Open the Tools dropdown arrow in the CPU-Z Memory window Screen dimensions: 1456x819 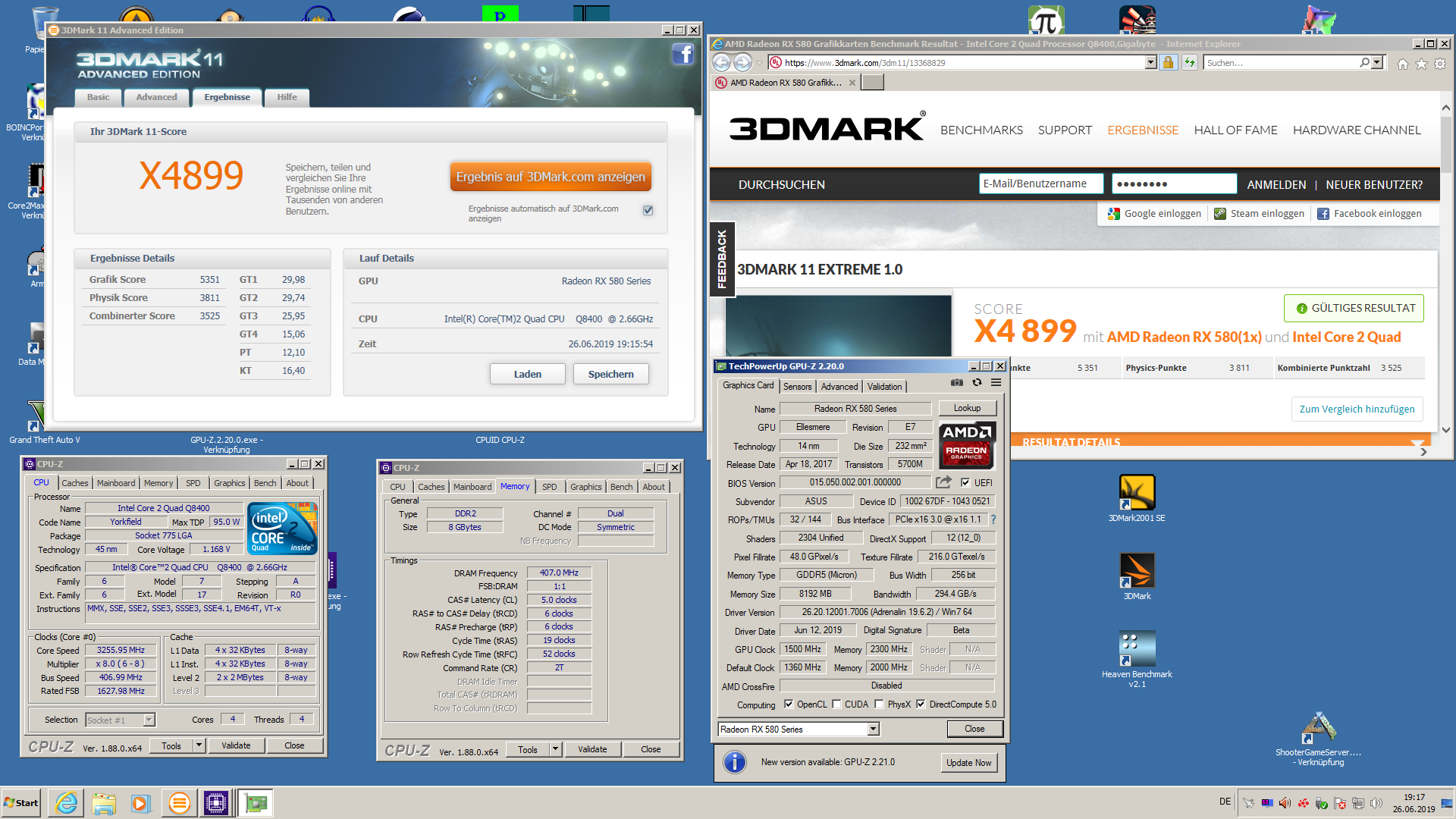tap(555, 749)
